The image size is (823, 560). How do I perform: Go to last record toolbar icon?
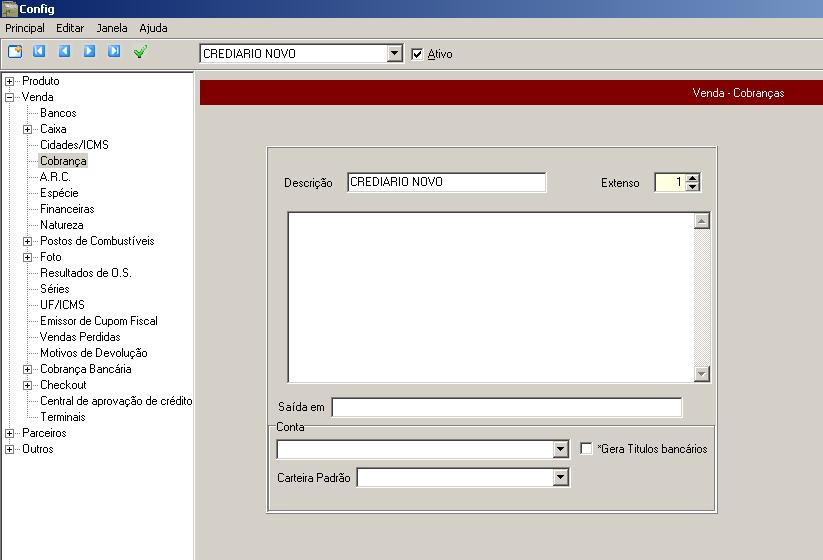(114, 51)
